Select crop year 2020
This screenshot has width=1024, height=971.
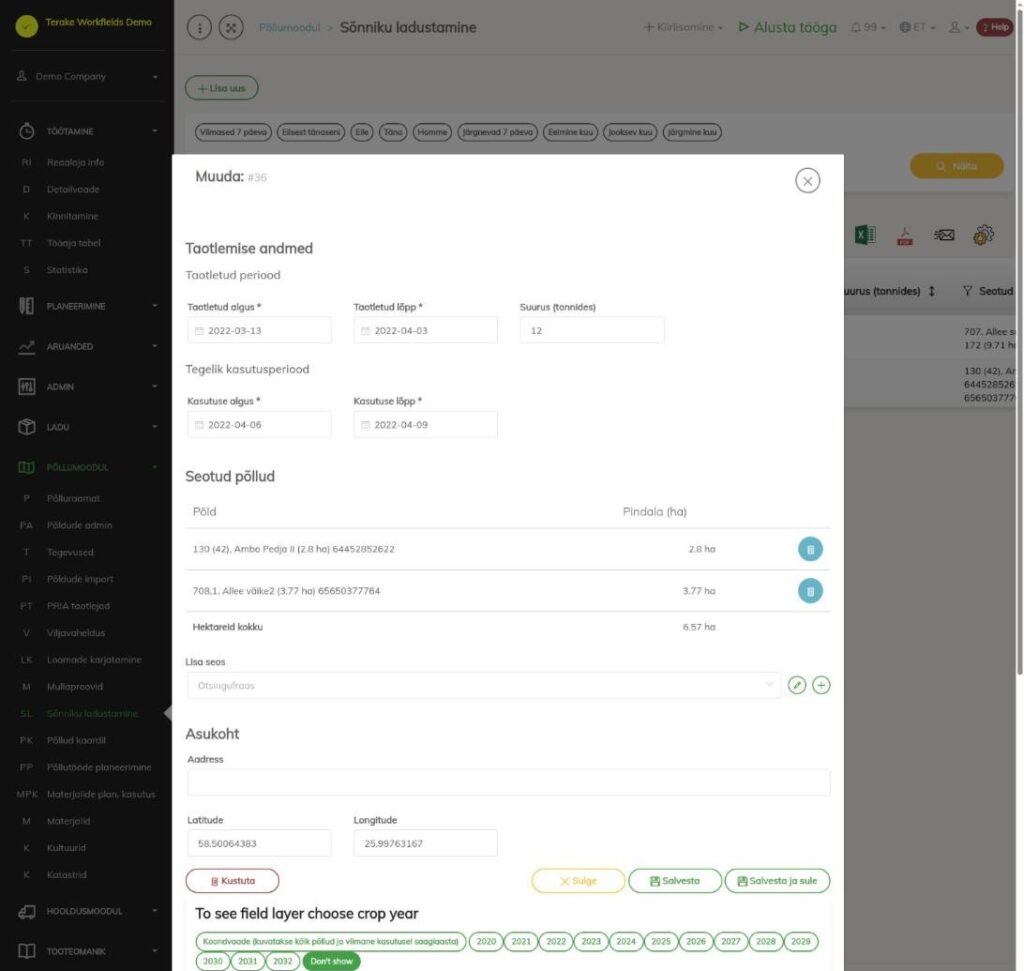(x=486, y=942)
